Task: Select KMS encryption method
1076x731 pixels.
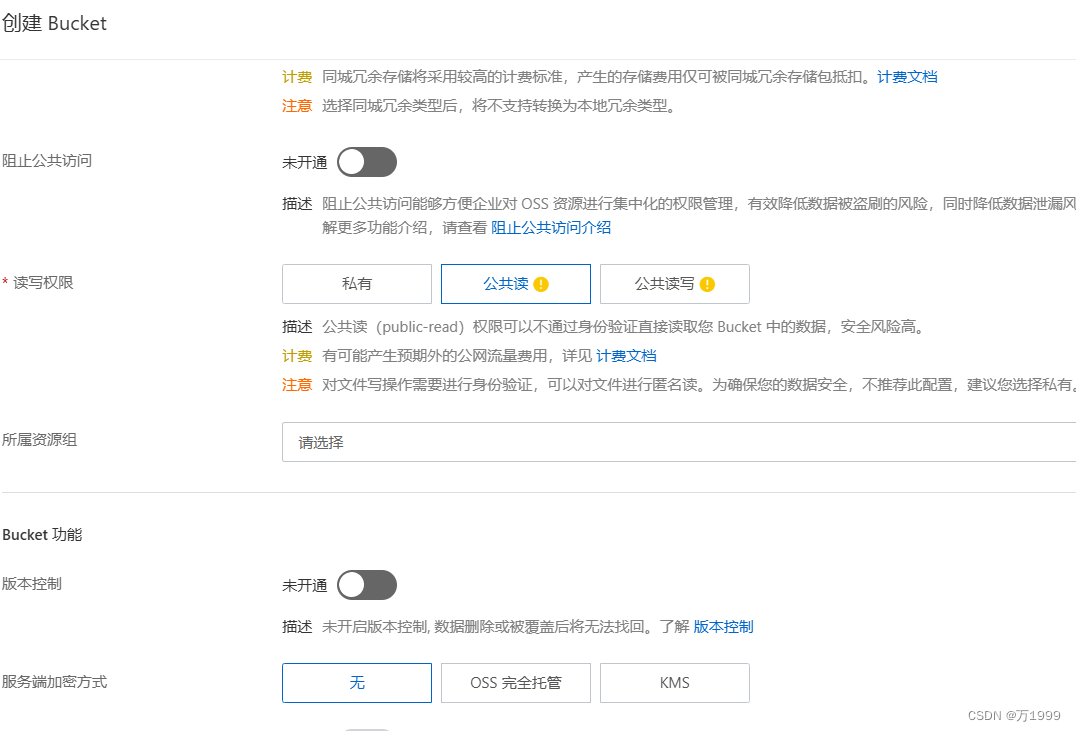Action: coord(675,683)
